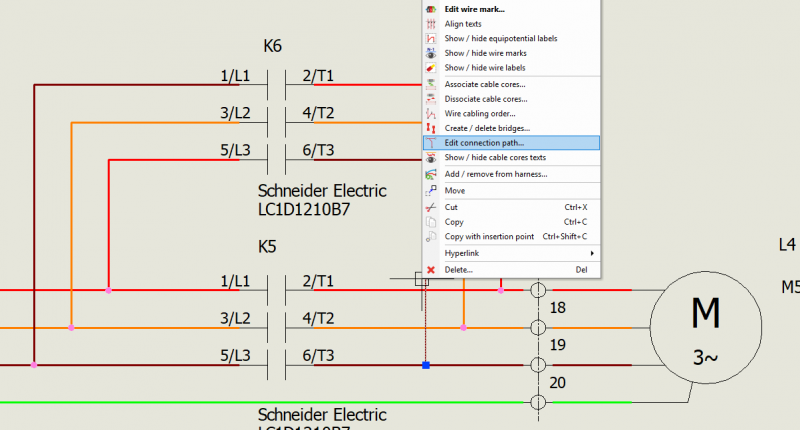This screenshot has height=430, width=800.
Task: Click the Add / remove from harness icon
Action: pyautogui.click(x=431, y=174)
